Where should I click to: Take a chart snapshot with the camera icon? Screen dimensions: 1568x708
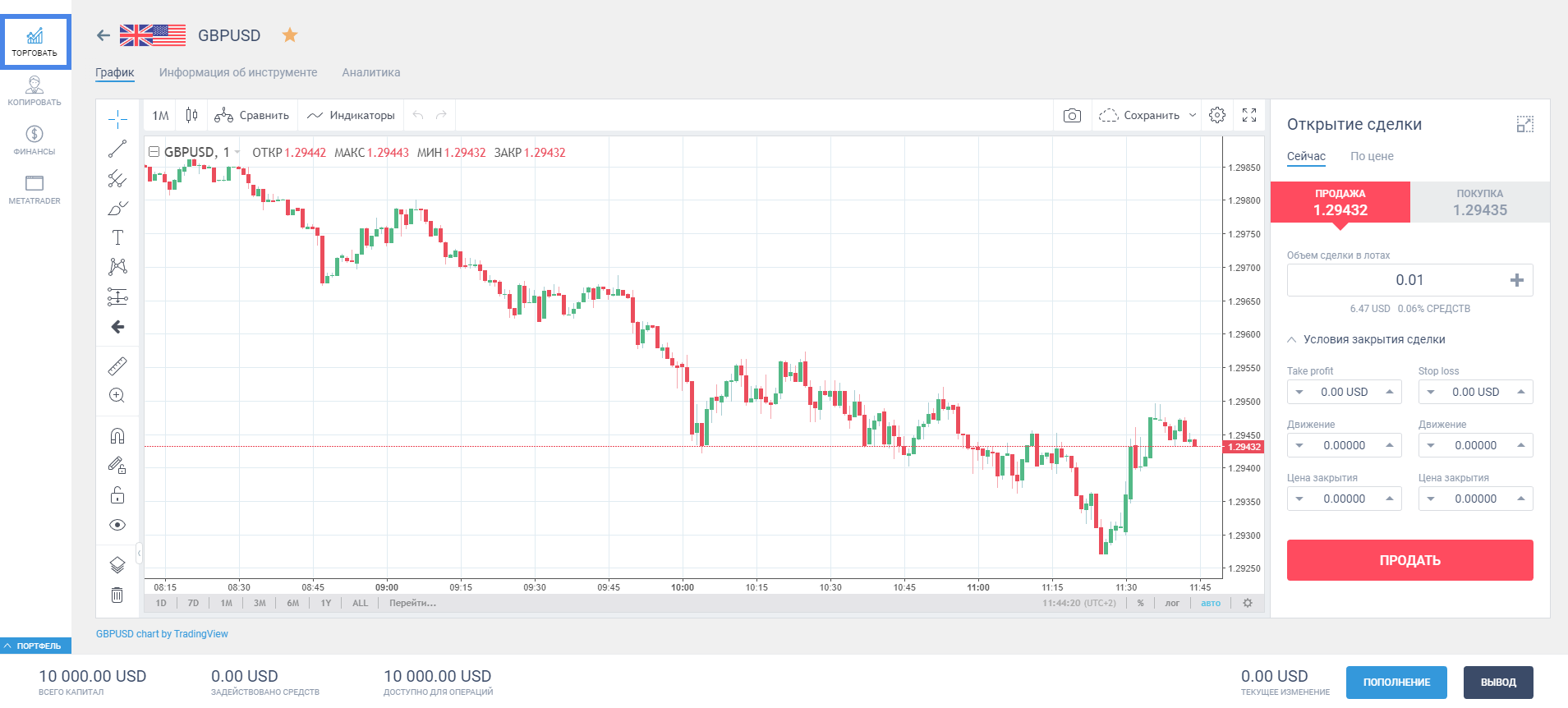[x=1072, y=116]
